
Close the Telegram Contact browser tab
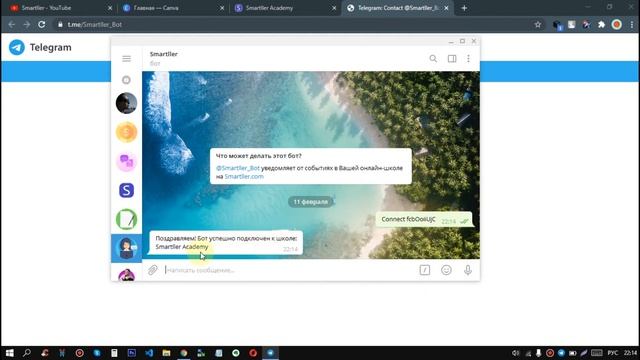coord(446,8)
